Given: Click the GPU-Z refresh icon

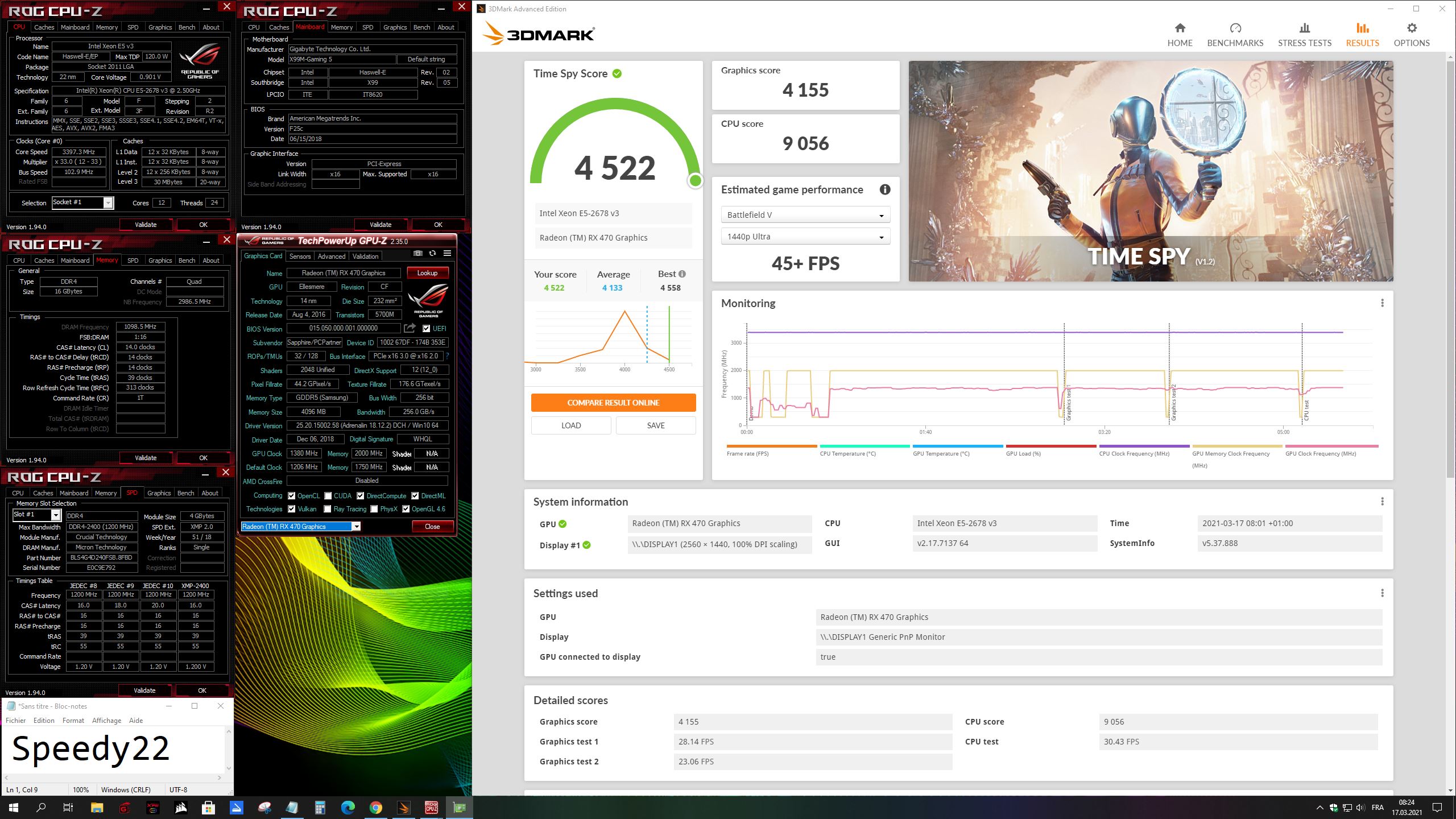Looking at the screenshot, I should pyautogui.click(x=432, y=254).
